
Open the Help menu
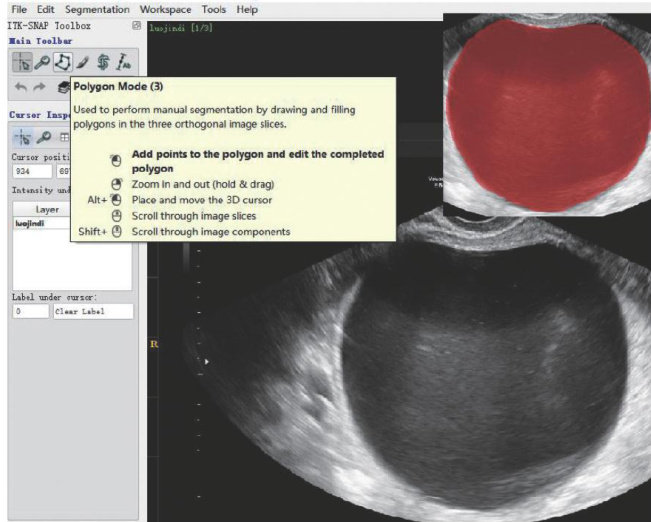point(247,9)
